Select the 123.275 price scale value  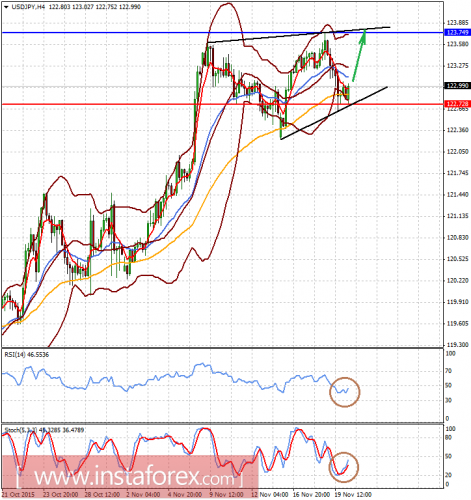pyautogui.click(x=457, y=66)
